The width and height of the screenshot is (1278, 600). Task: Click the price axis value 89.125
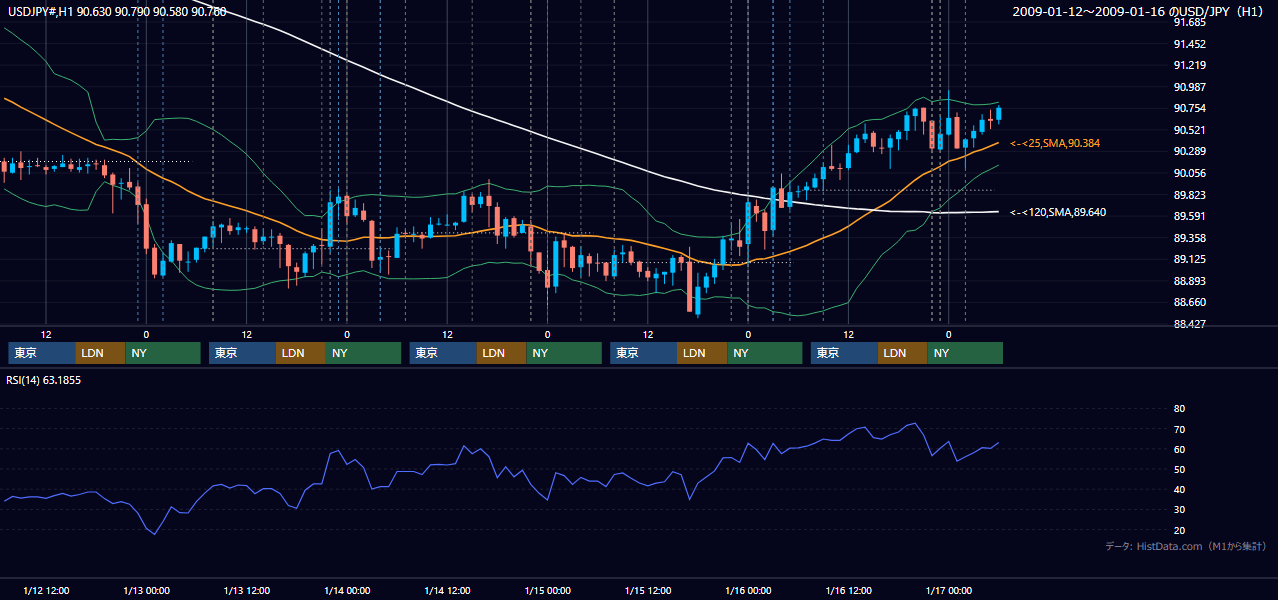[x=1189, y=259]
